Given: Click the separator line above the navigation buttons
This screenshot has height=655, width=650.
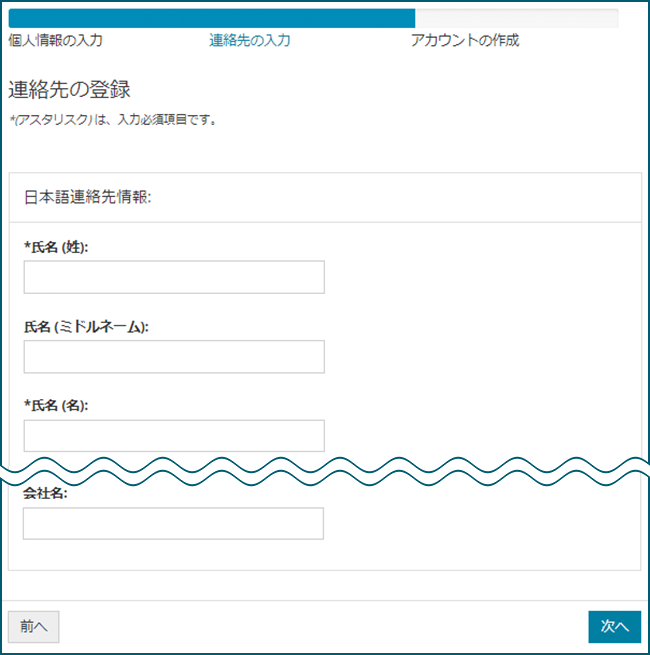Looking at the screenshot, I should [325, 601].
